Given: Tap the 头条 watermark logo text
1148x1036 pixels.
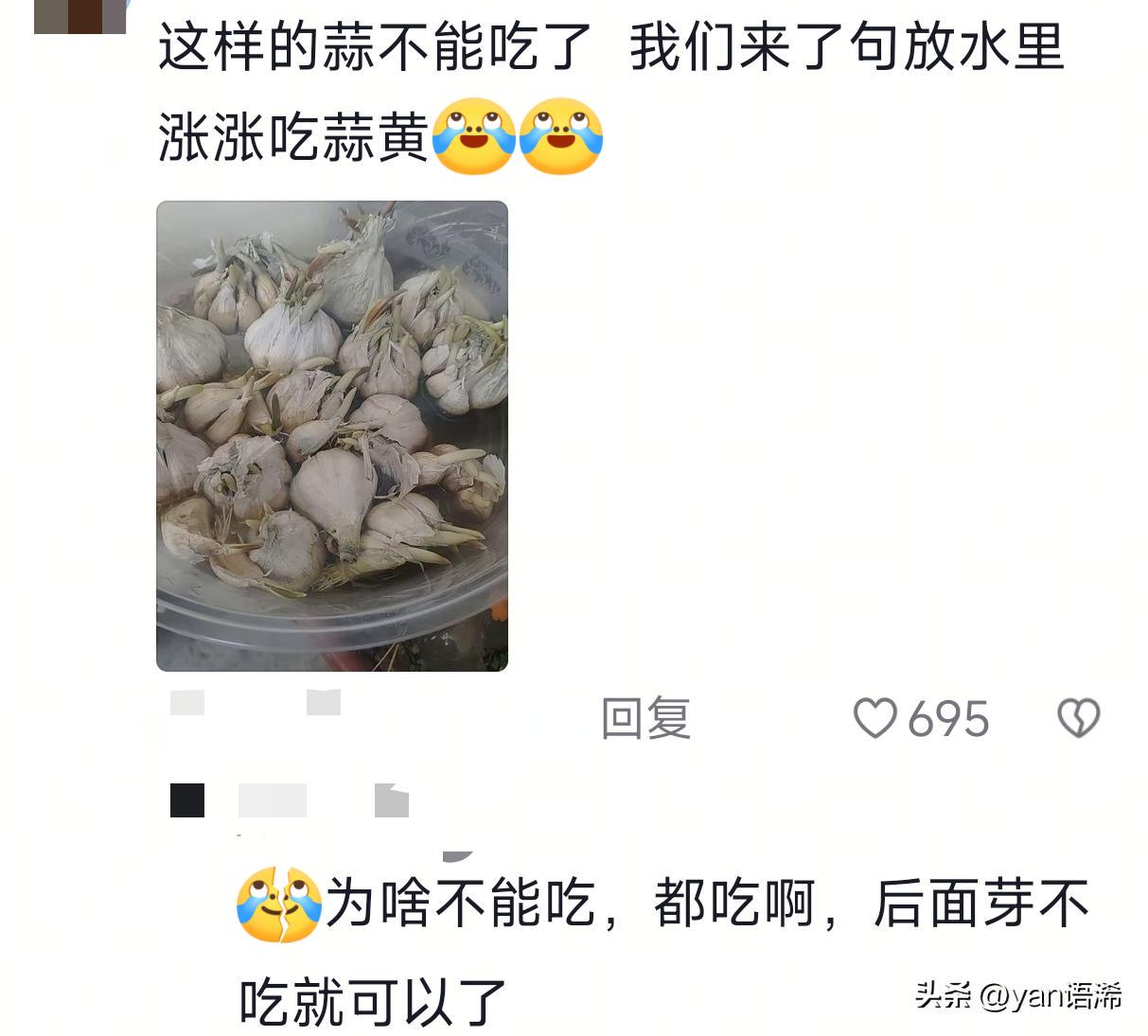Looking at the screenshot, I should [x=944, y=995].
